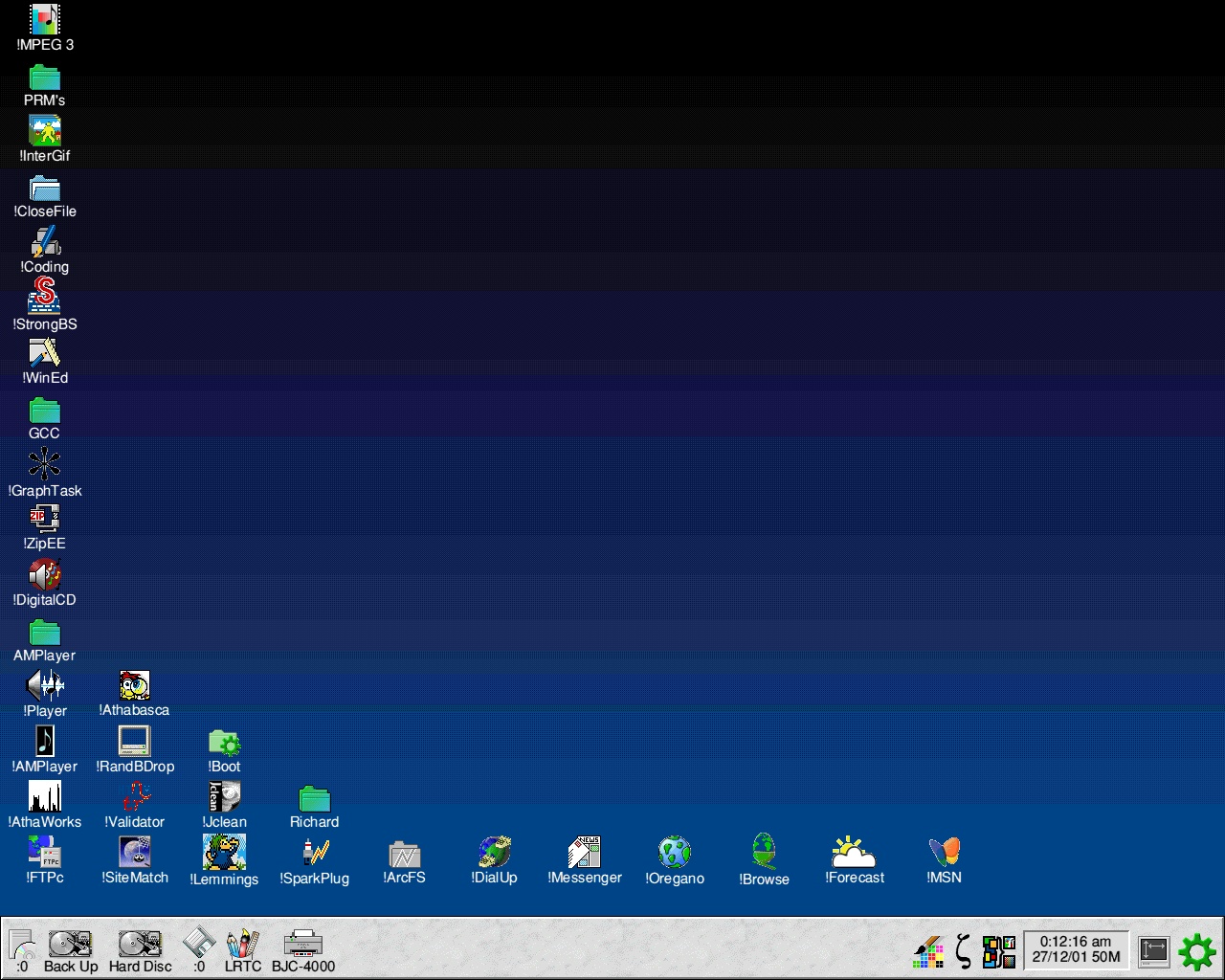Screen dimensions: 1225x980
Task: Click the BJC-4000 printer icon
Action: (x=302, y=944)
